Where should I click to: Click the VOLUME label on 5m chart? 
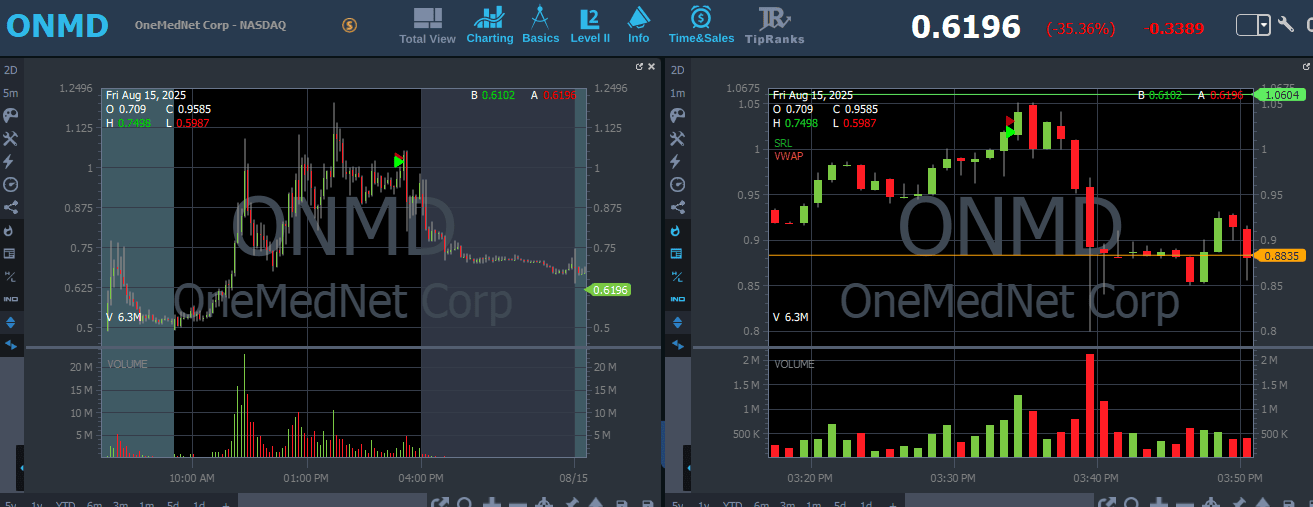click(x=127, y=364)
